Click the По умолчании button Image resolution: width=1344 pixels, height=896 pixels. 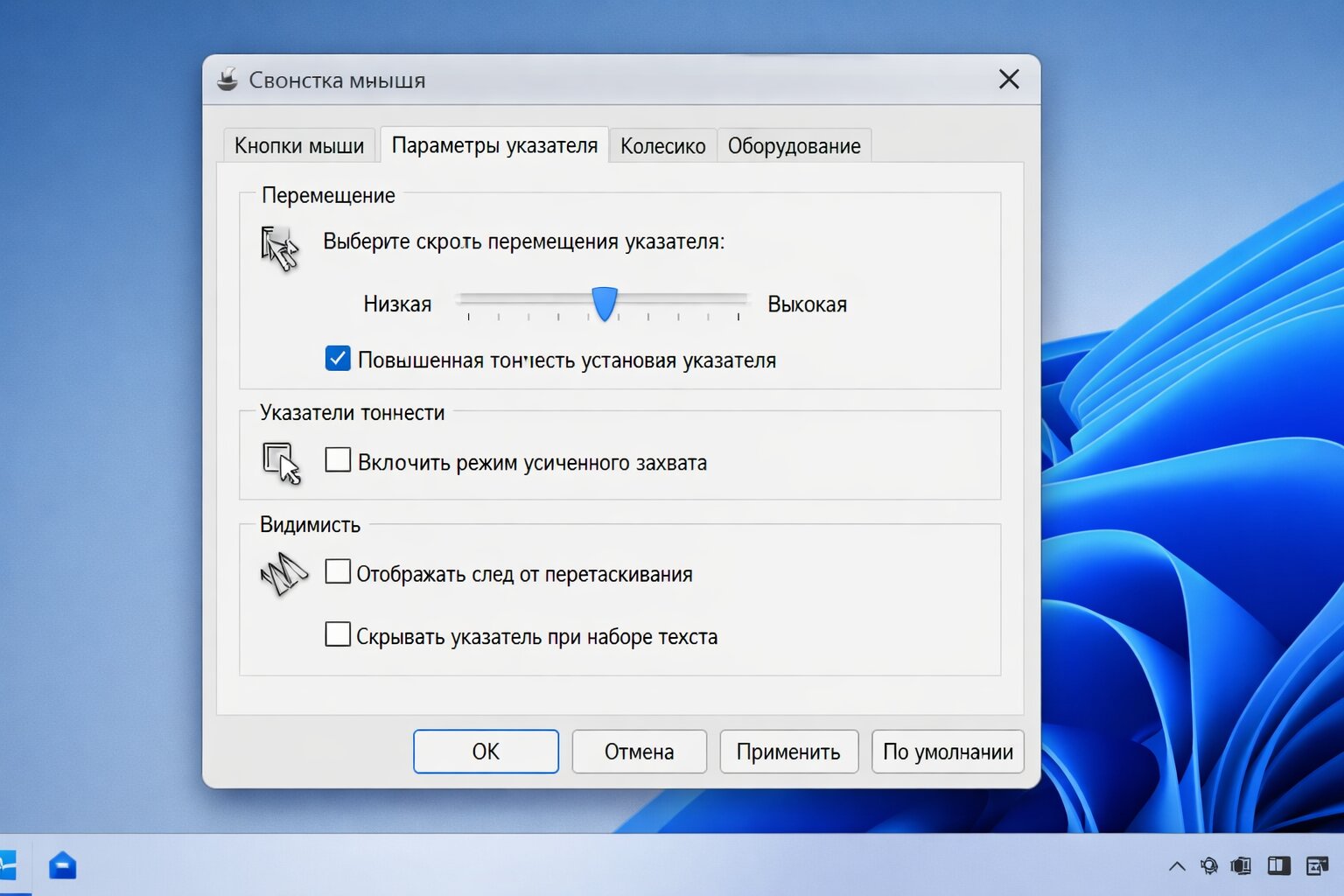coord(948,752)
